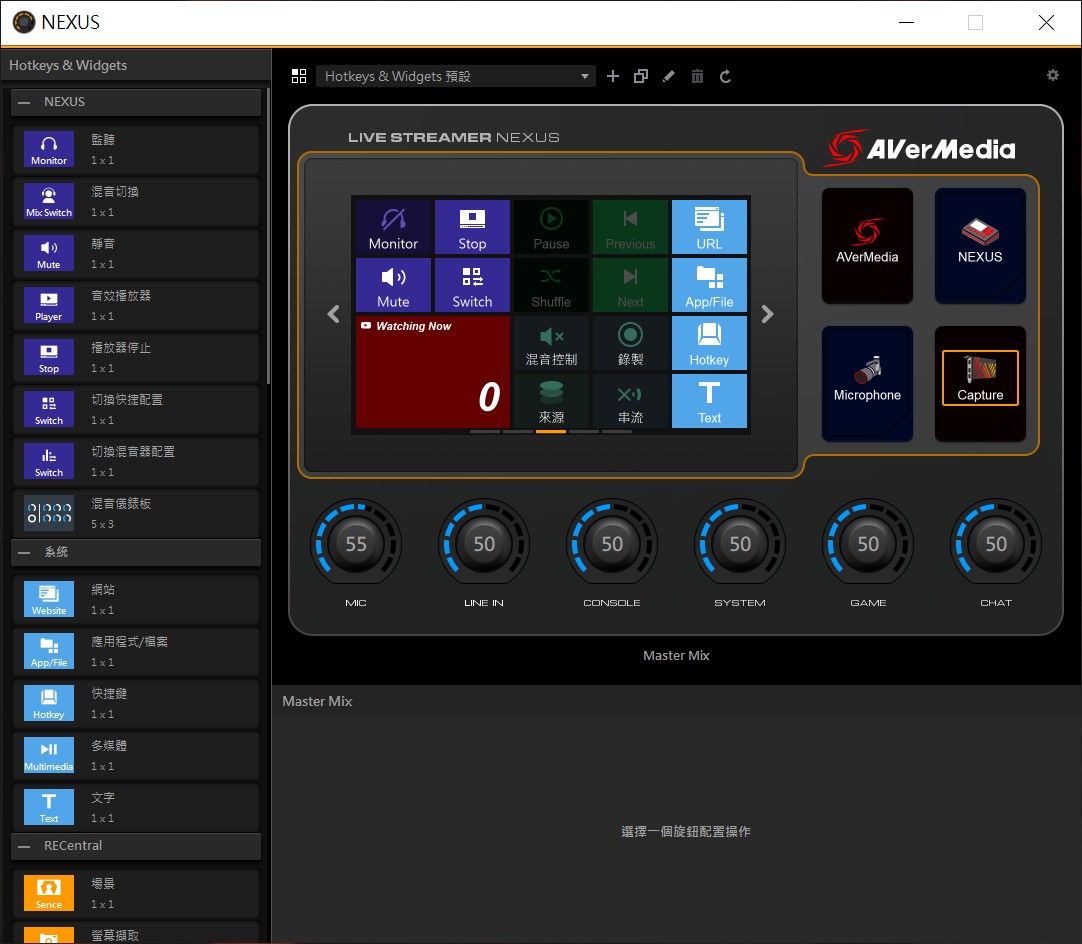
Task: Duplicate the current profile
Action: [x=641, y=76]
